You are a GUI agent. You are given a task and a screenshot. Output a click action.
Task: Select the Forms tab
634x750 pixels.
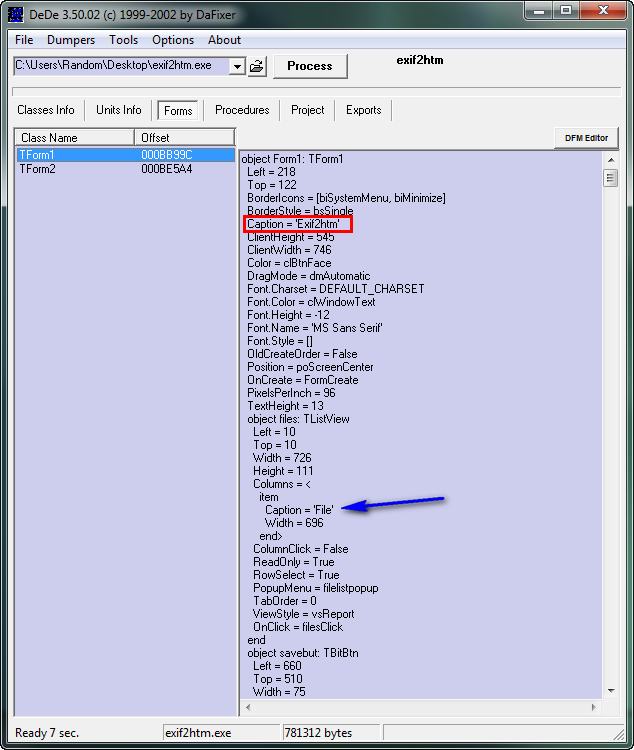point(178,110)
